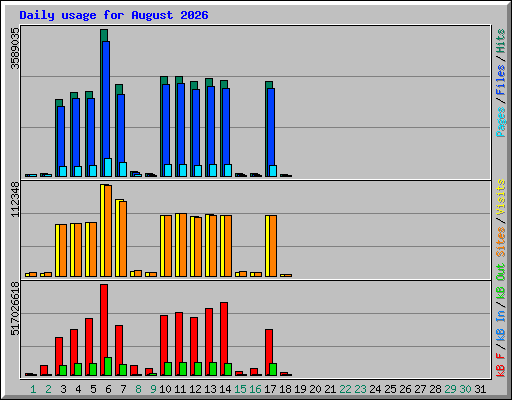The height and width of the screenshot is (400, 512).
Task: Click the 'Hits' legend label
Action: coord(501,41)
